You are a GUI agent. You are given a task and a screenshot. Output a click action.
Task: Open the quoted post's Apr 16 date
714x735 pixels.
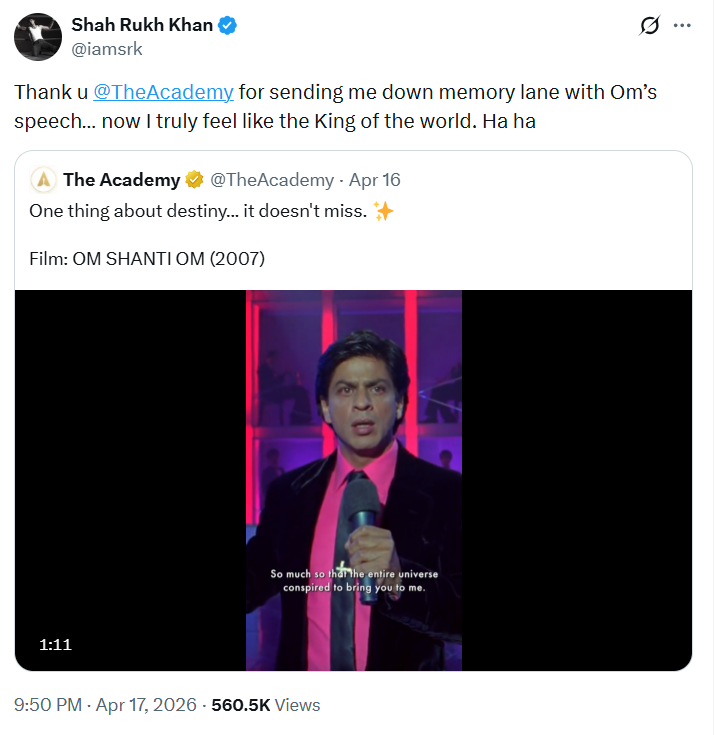click(375, 180)
